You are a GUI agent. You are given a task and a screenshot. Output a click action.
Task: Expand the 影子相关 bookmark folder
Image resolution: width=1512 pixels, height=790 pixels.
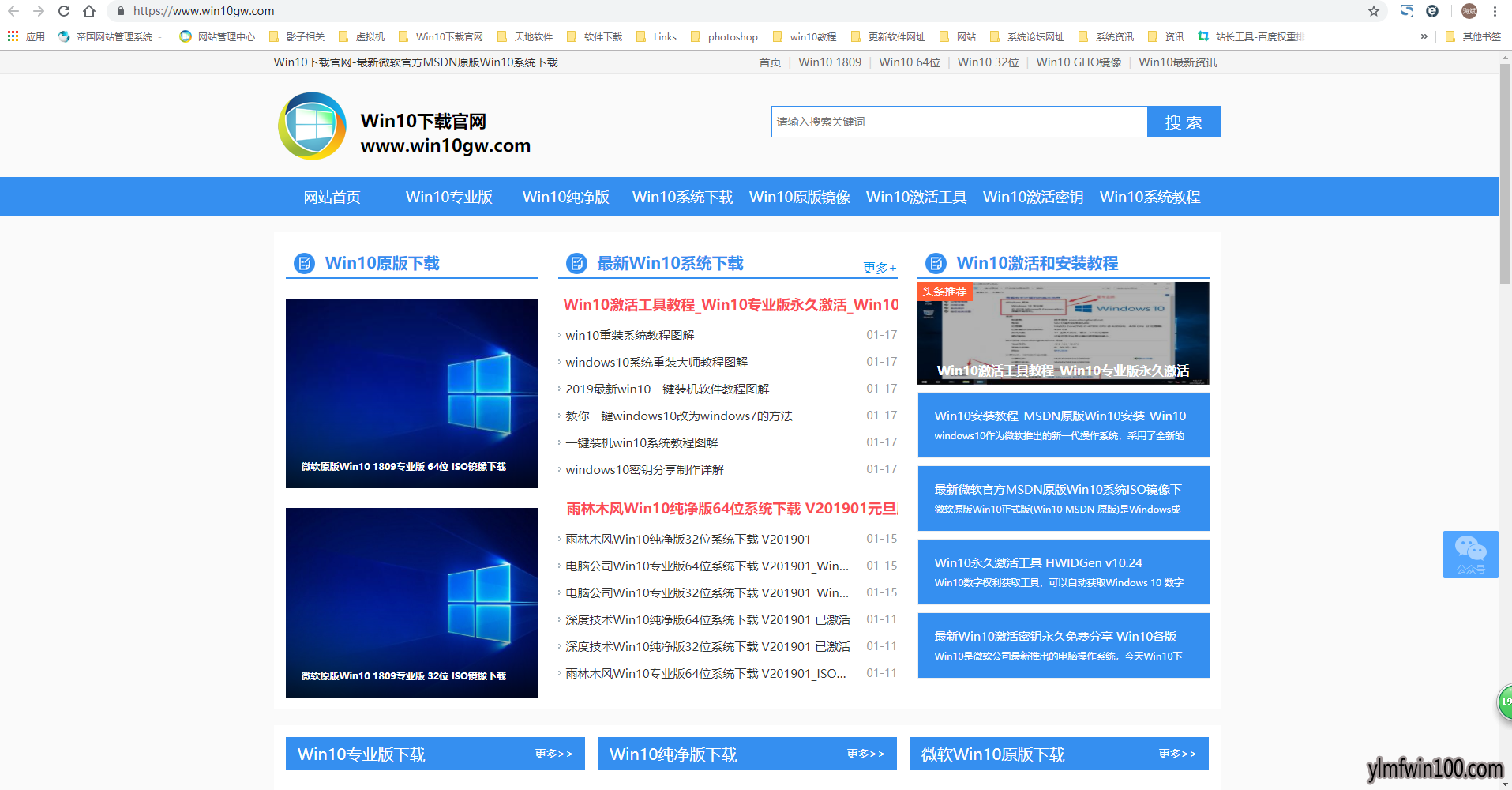[297, 36]
